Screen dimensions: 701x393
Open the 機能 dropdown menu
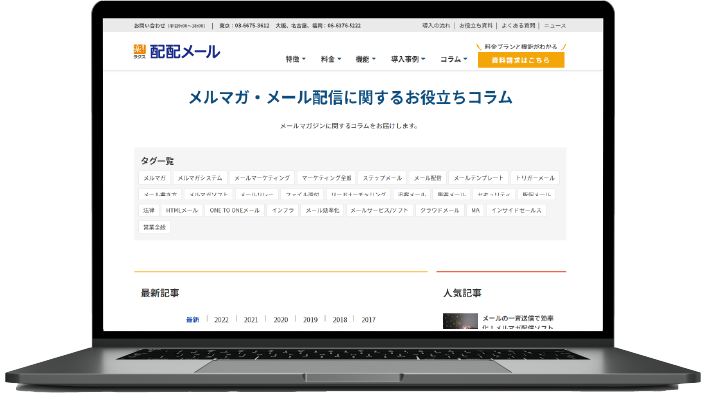(365, 59)
